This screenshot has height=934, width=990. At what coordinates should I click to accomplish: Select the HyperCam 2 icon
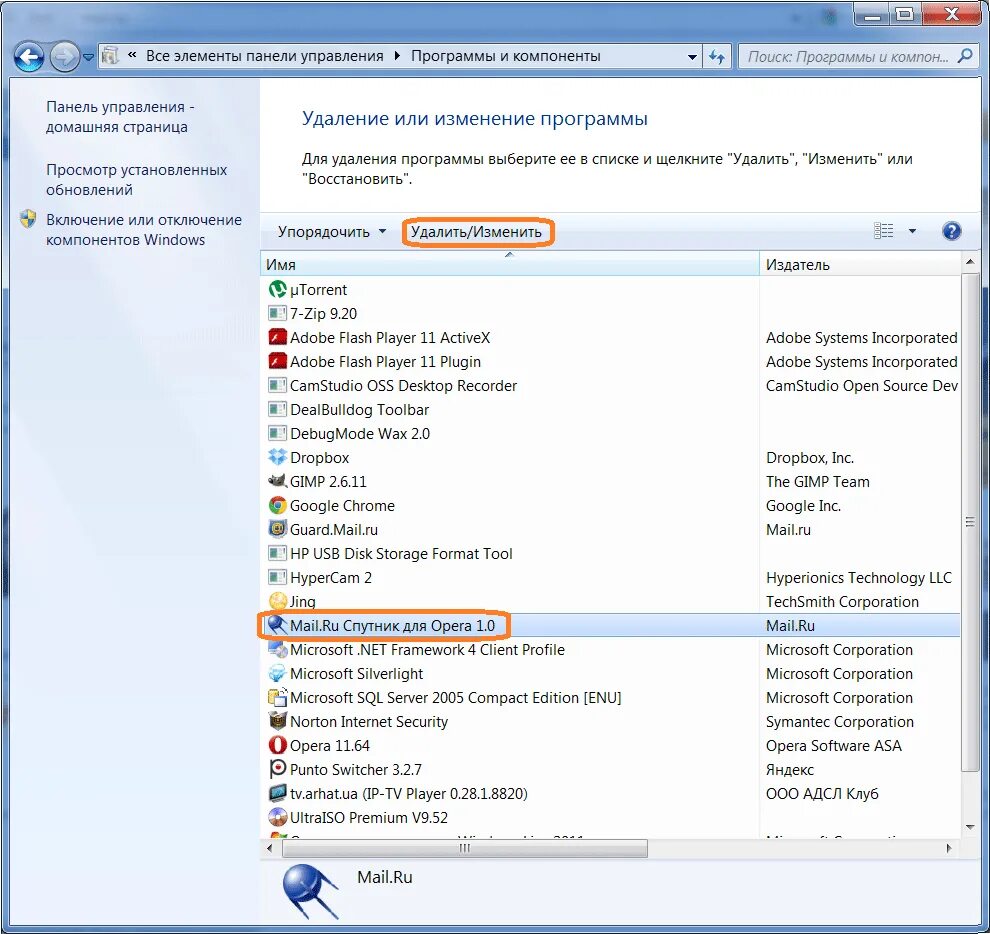277,577
